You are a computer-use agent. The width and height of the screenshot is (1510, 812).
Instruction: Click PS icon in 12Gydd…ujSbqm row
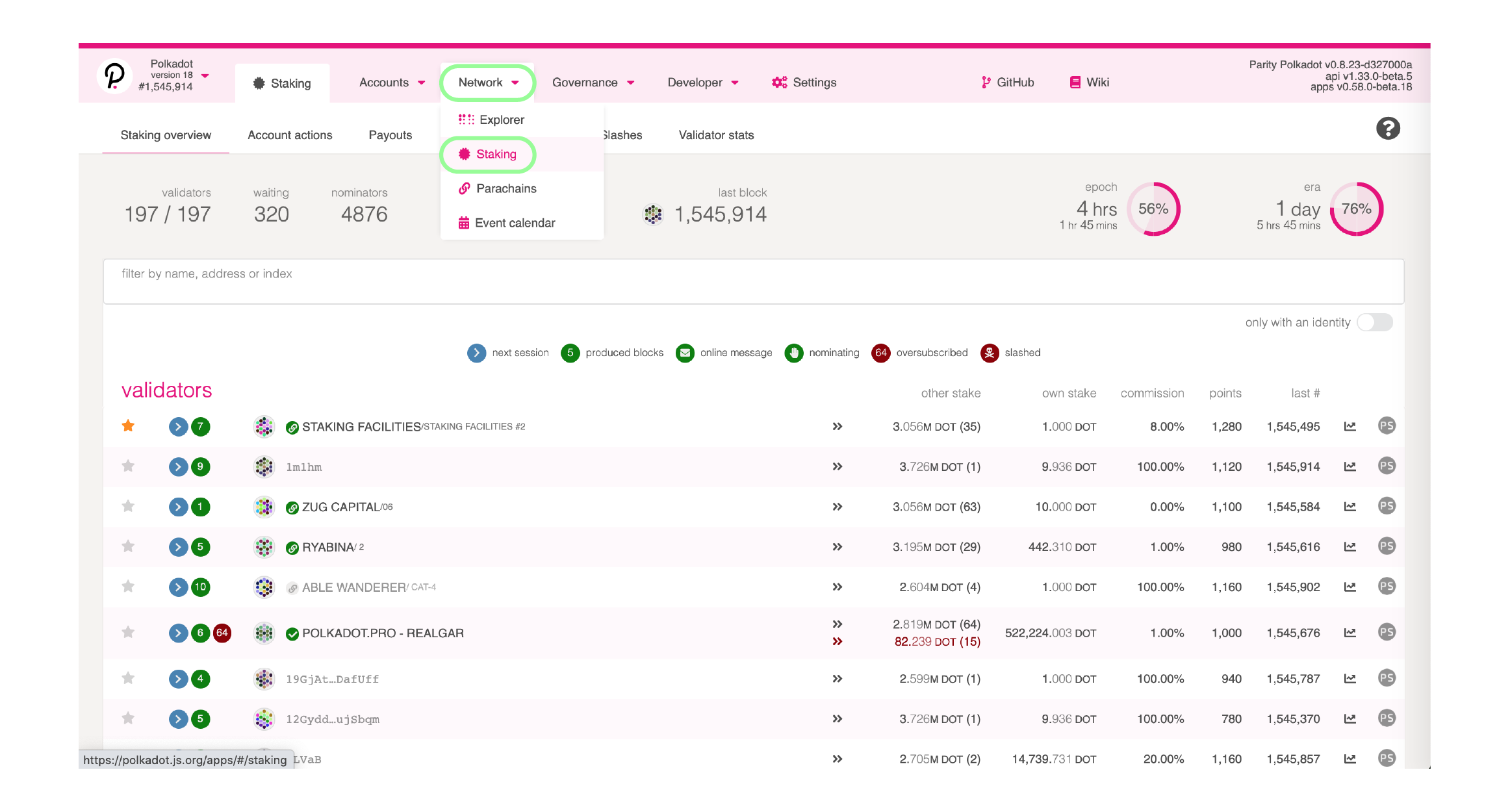click(1387, 718)
